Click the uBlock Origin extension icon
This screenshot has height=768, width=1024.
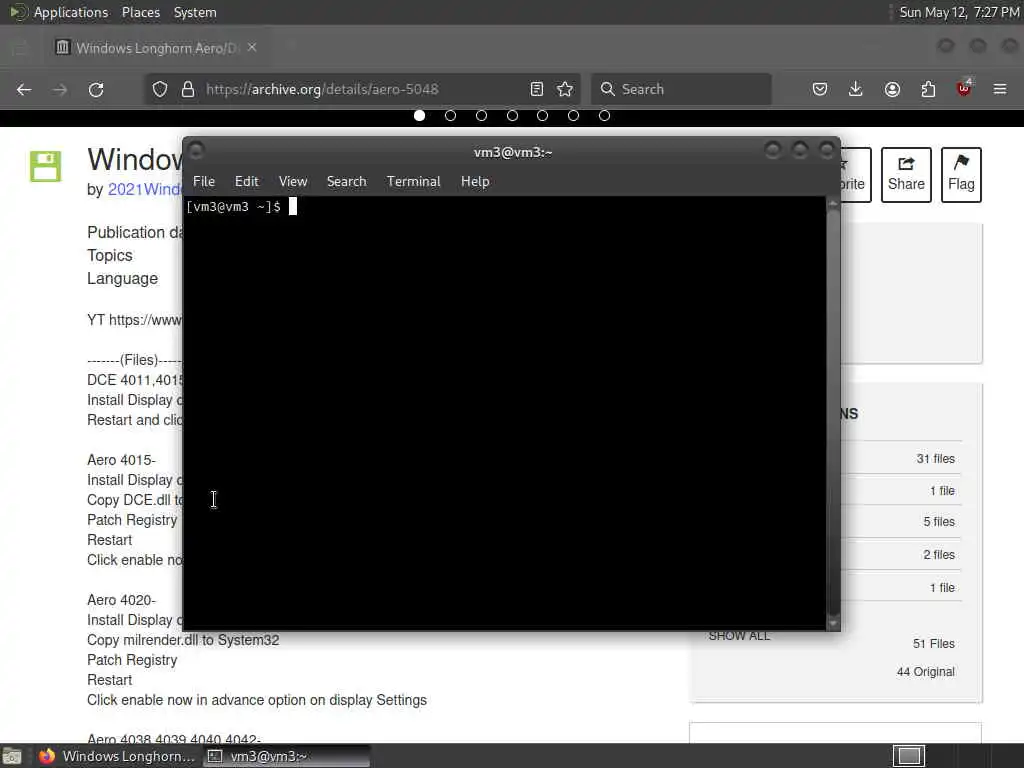(964, 88)
